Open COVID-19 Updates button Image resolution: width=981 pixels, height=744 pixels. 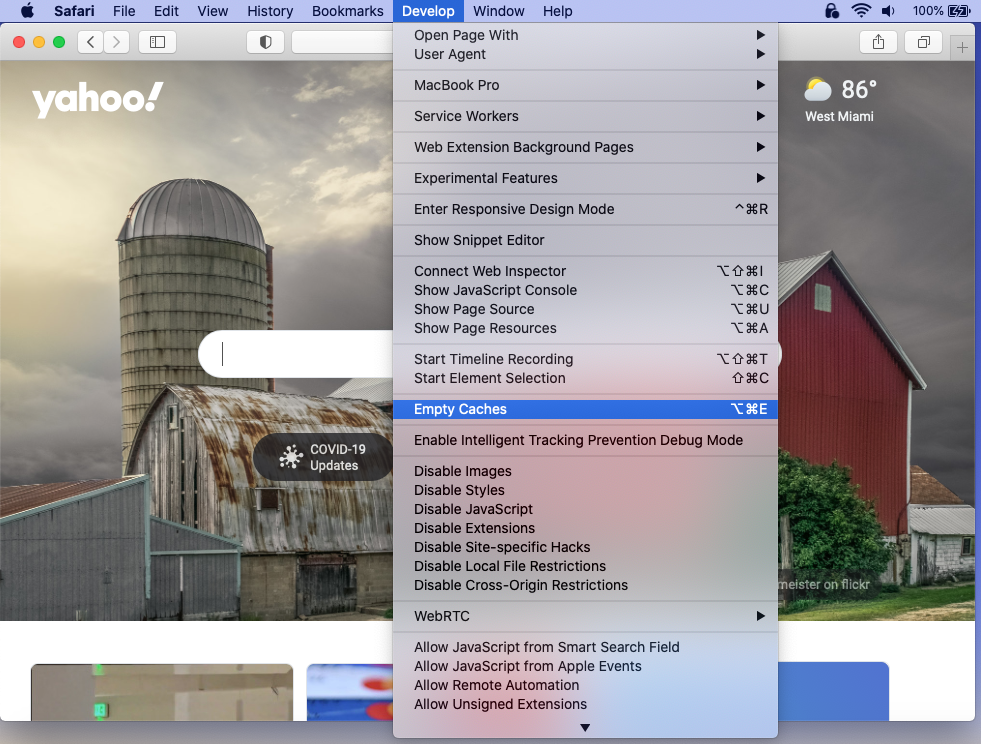[323, 457]
